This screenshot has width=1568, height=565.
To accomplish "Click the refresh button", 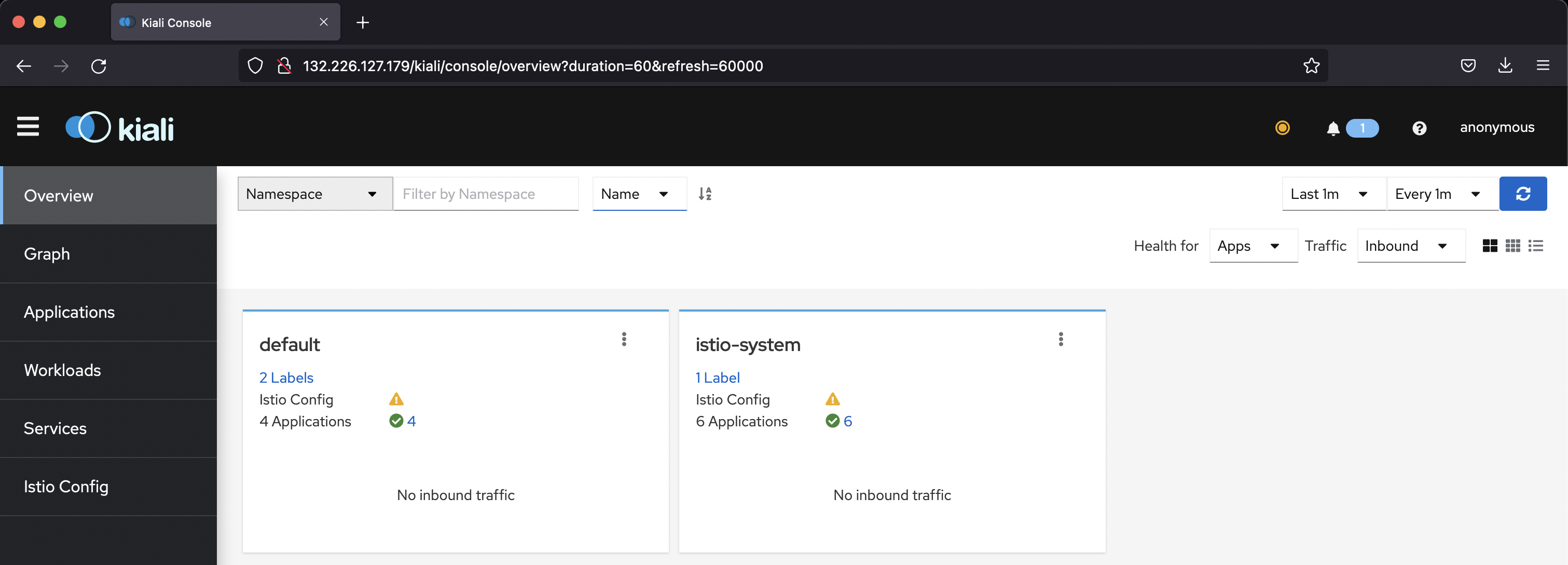I will (x=1523, y=193).
